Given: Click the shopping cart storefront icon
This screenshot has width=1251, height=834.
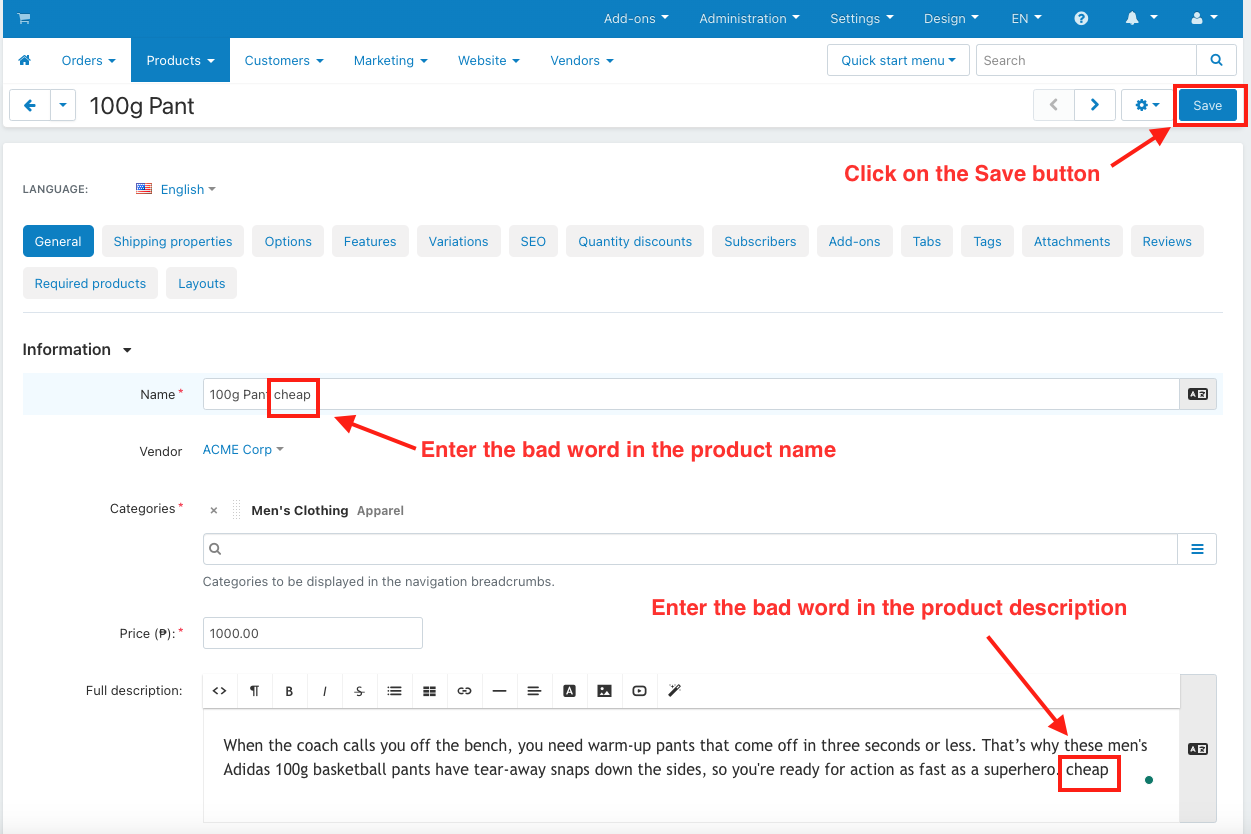Looking at the screenshot, I should tap(24, 18).
